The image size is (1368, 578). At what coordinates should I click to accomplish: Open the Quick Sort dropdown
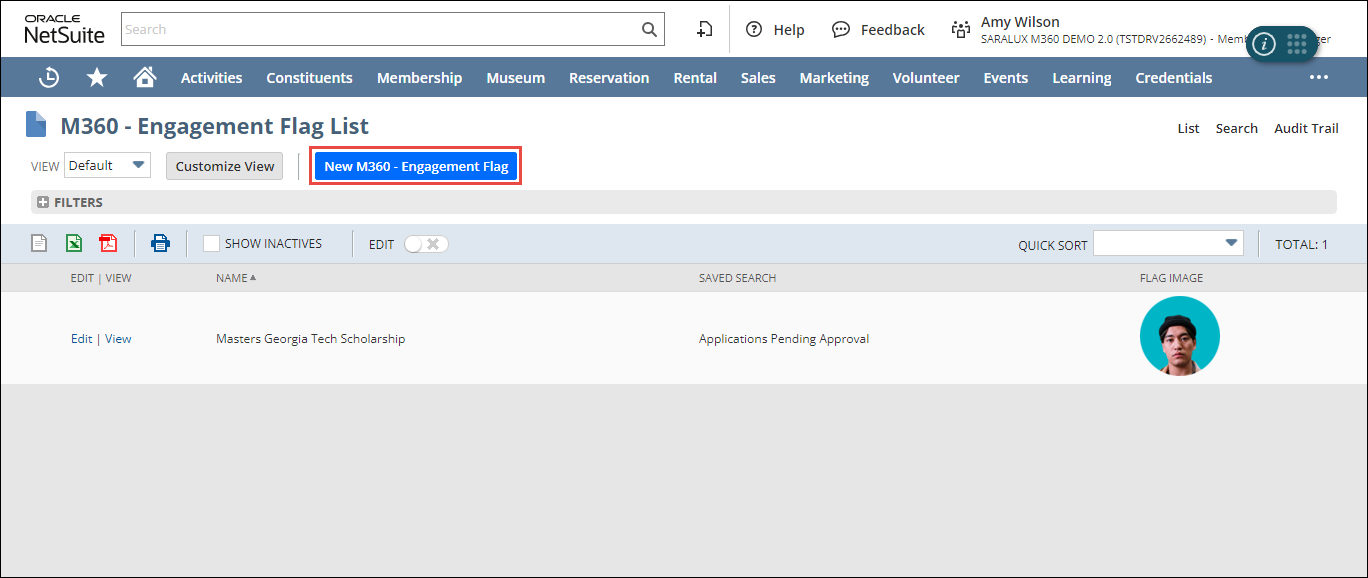1167,243
